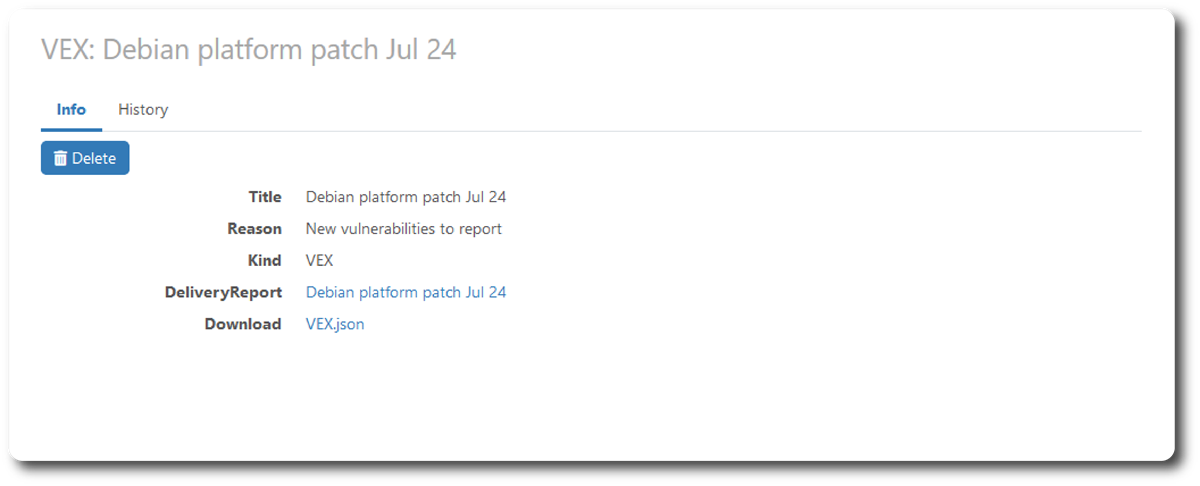1200x486 pixels.
Task: Click the bold 'Title' field label
Action: tap(265, 197)
